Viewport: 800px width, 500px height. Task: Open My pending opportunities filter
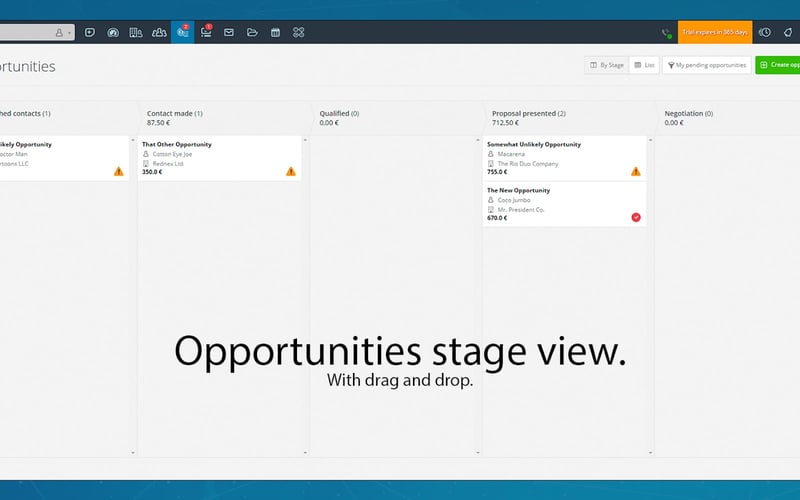pos(707,65)
